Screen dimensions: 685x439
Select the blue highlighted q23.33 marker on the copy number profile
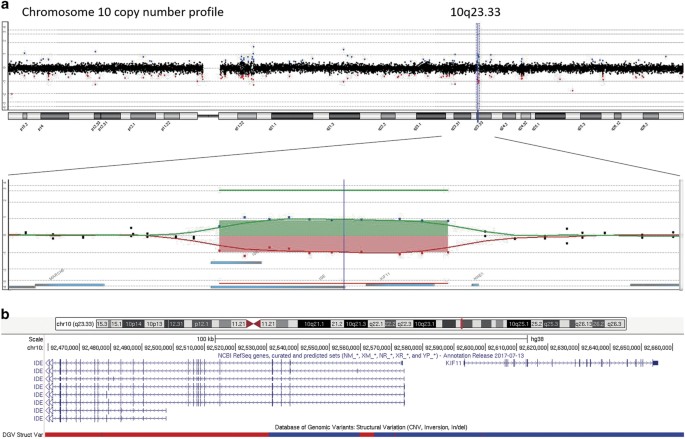477,72
